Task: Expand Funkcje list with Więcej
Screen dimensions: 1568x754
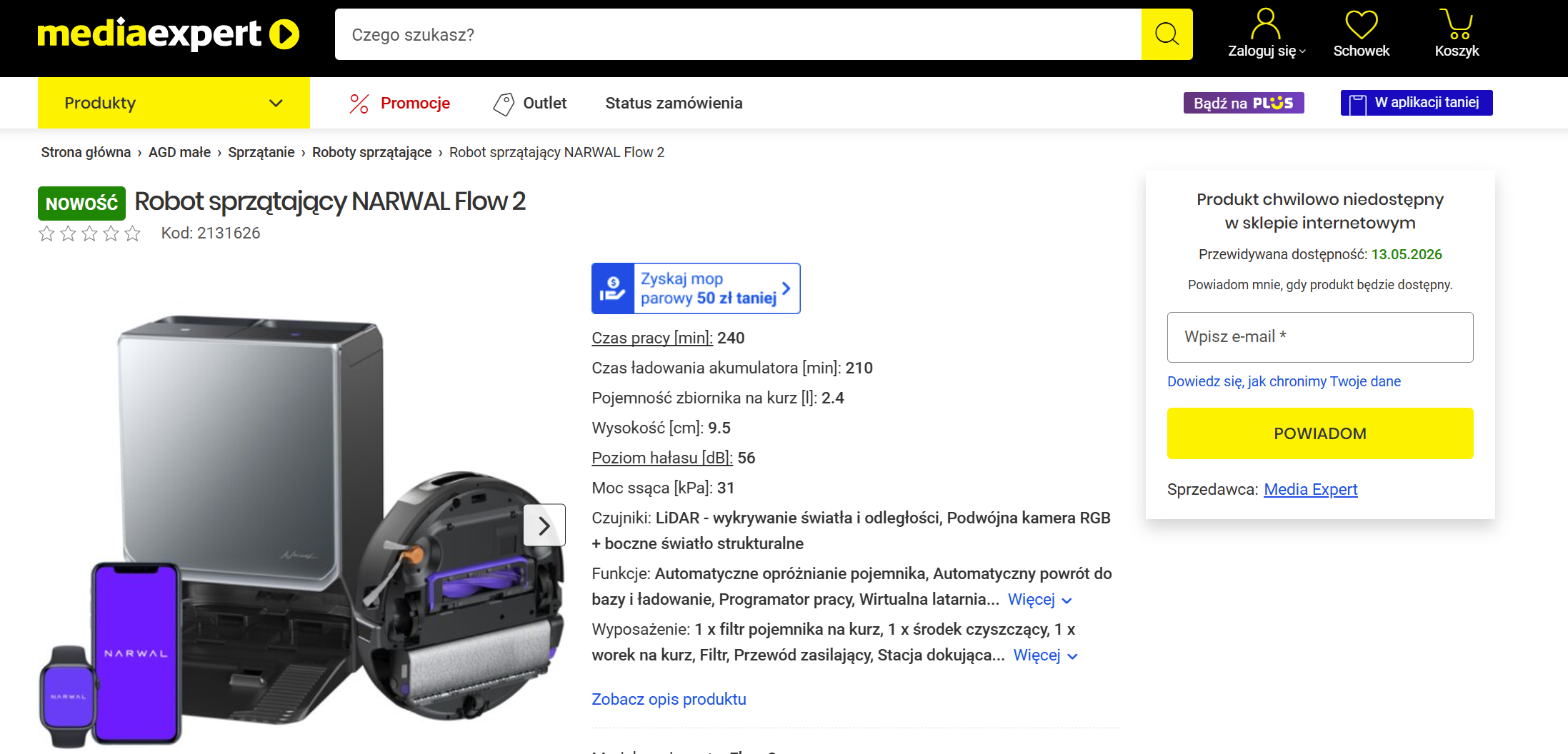Action: 1039,600
